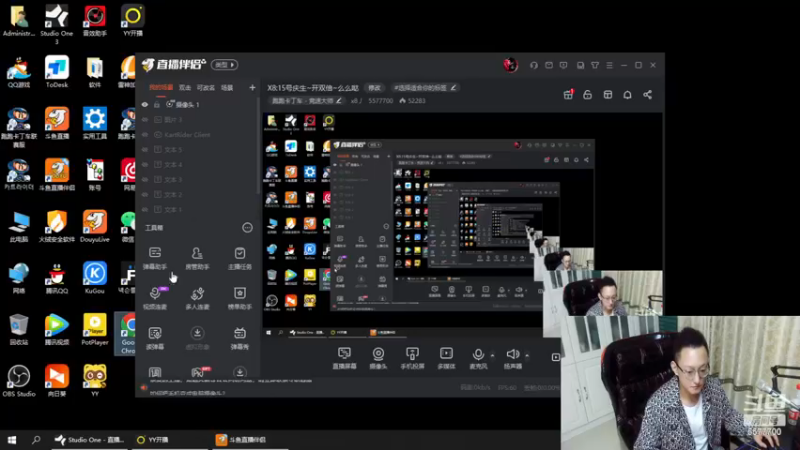Open the OBS Studio desktop icon
800x450 pixels.
pyautogui.click(x=19, y=381)
